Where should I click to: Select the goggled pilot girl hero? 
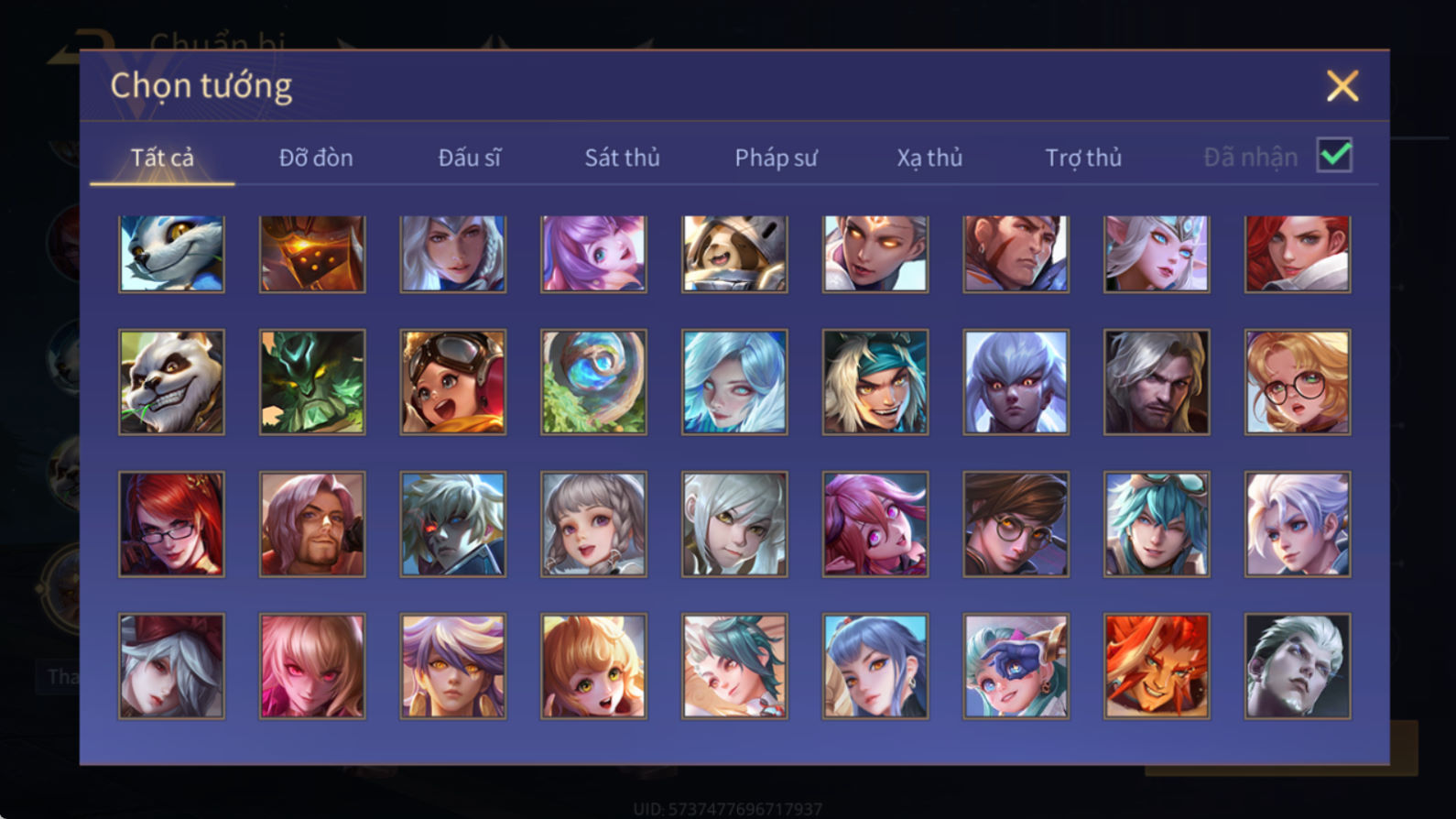point(453,382)
